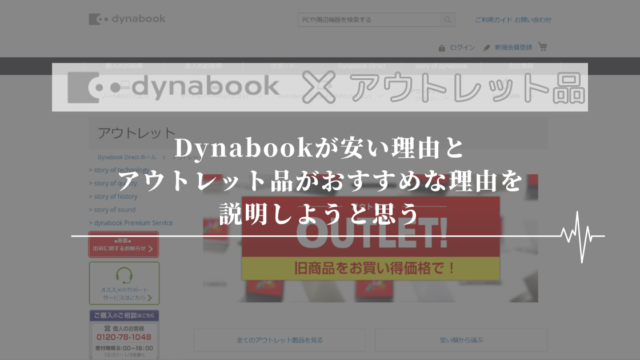The image size is (640, 360).
Task: Click the Dynabook Direct ホーム breadcrumb link
Action: pyautogui.click(x=127, y=157)
